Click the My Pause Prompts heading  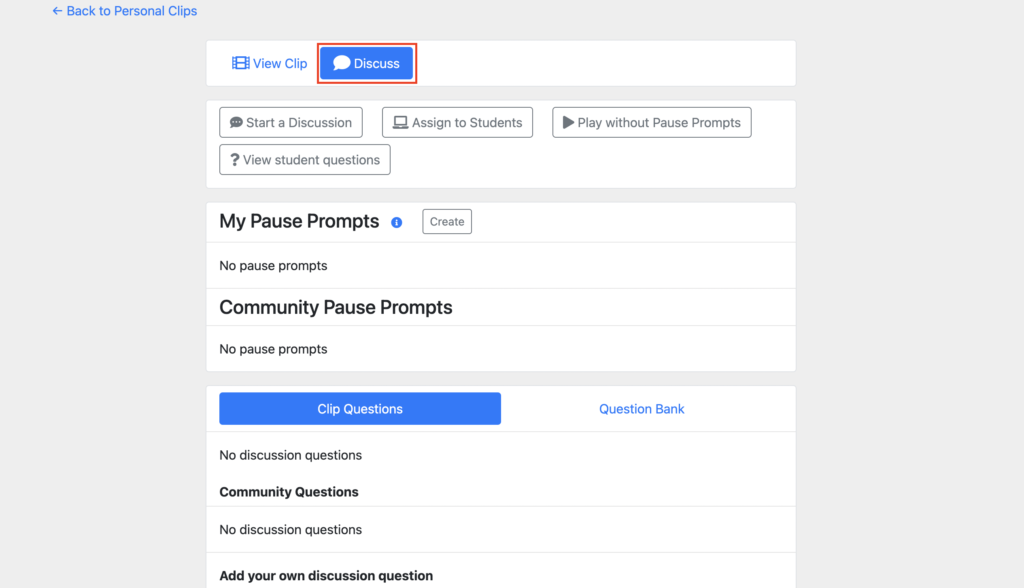pyautogui.click(x=299, y=221)
